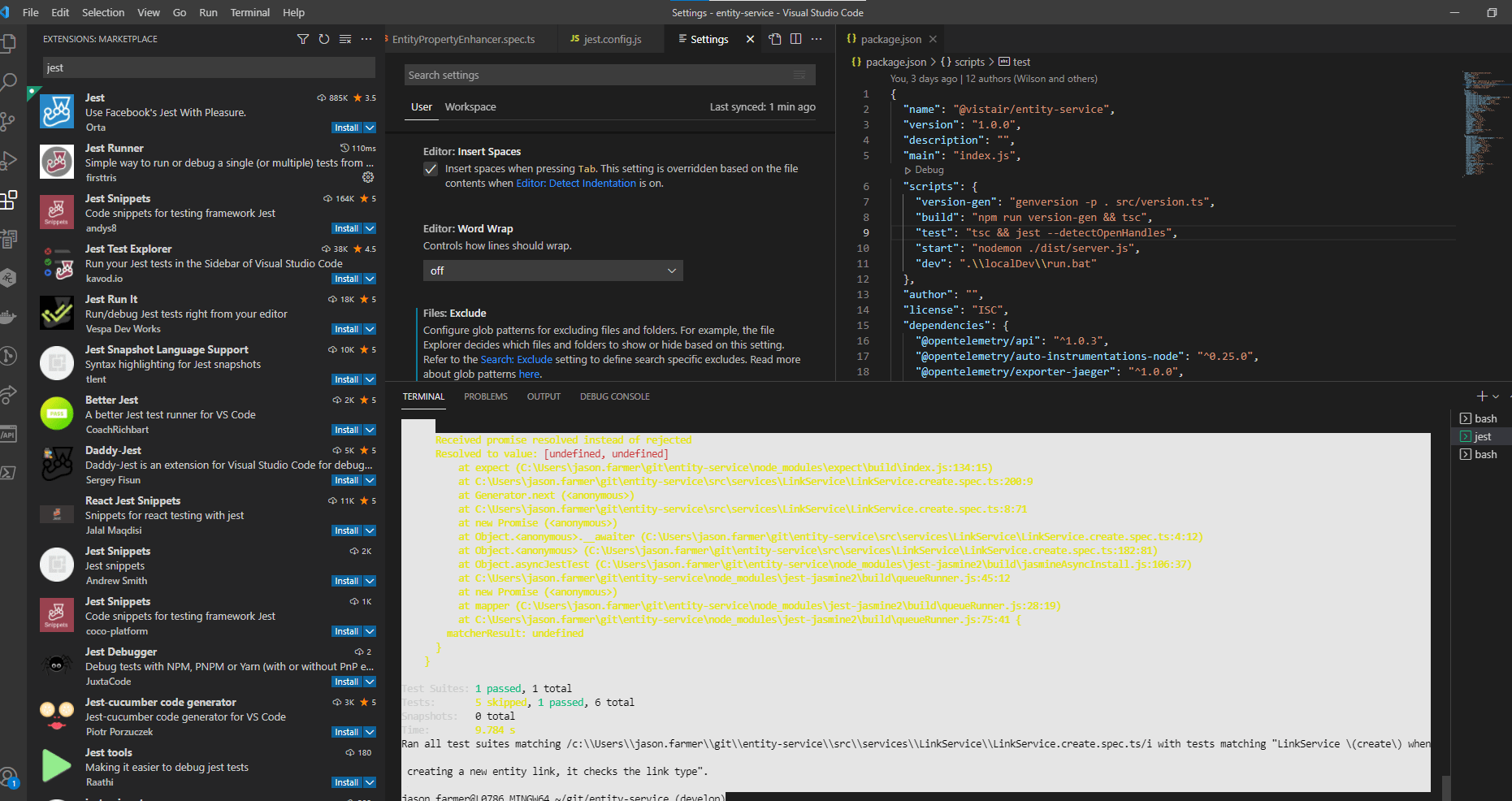Viewport: 1512px width, 801px height.
Task: Install Jest-cucumber code generator
Action: pyautogui.click(x=347, y=732)
